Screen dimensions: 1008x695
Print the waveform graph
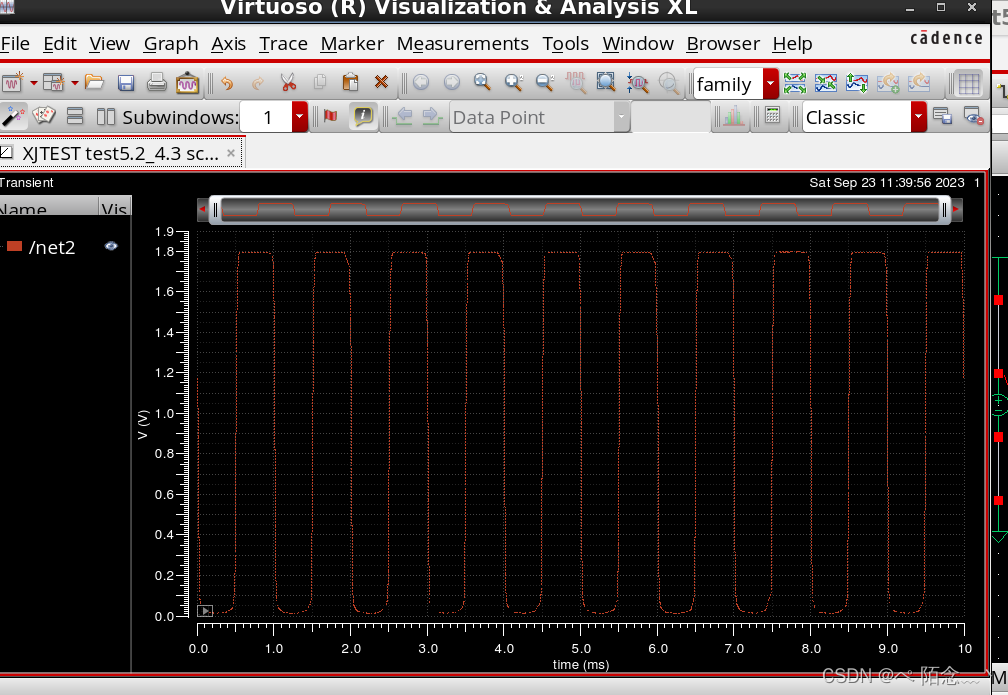(156, 82)
